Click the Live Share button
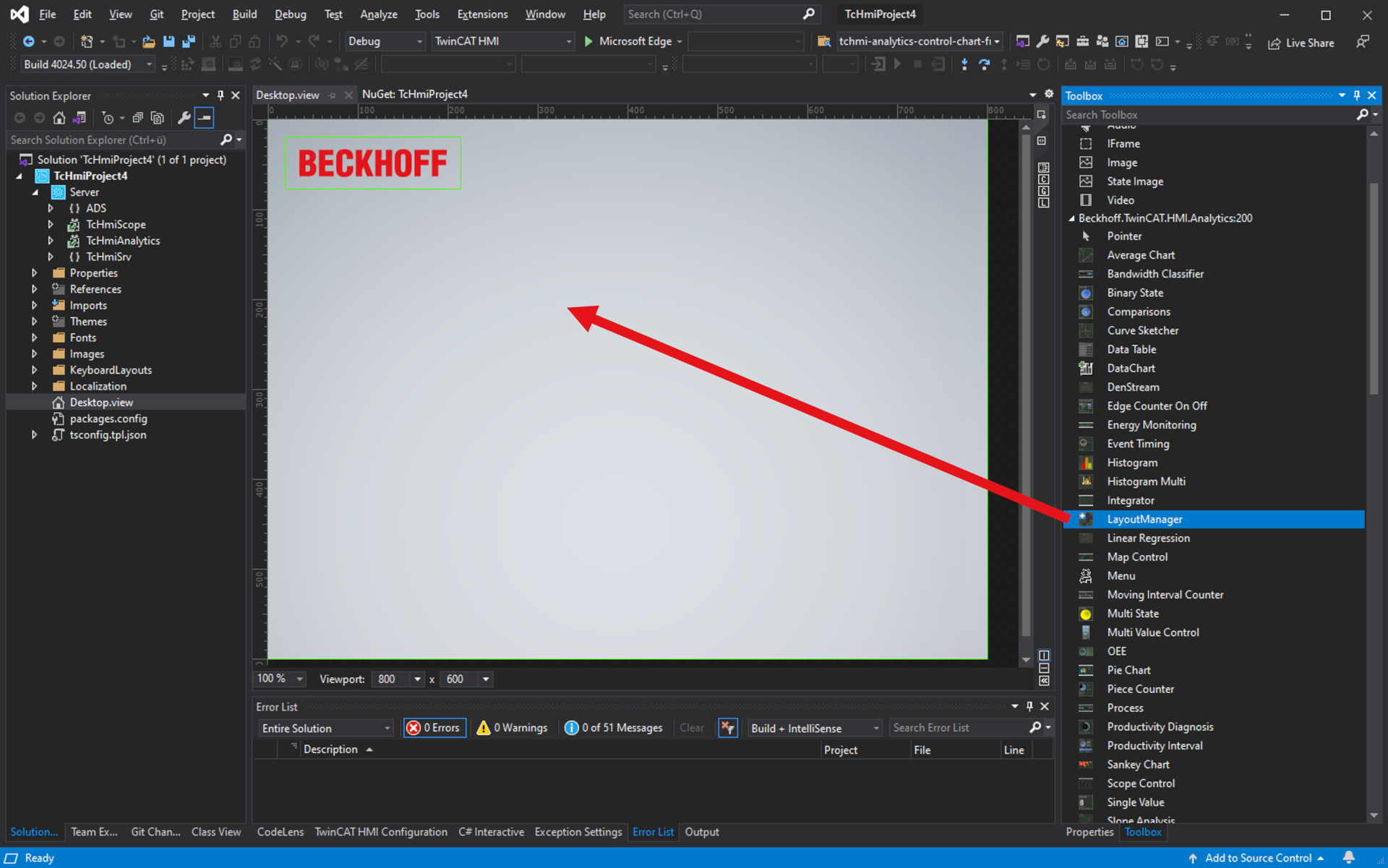The image size is (1388, 868). coord(1301,43)
